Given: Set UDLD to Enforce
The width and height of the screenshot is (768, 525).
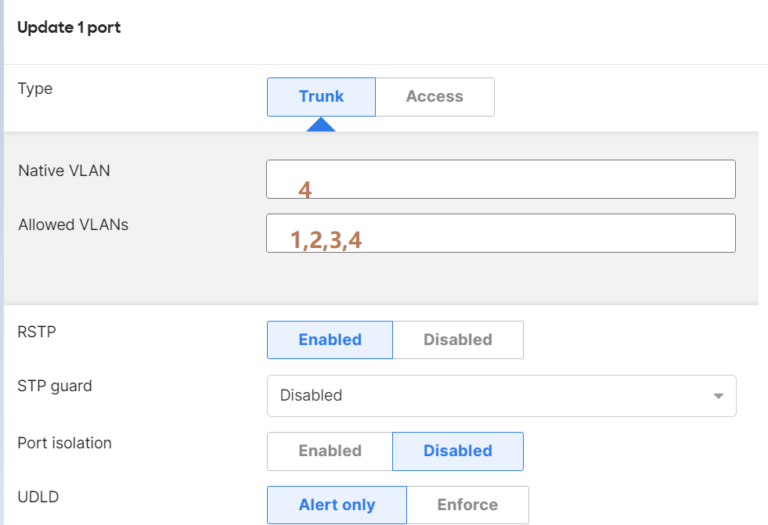Looking at the screenshot, I should point(468,505).
